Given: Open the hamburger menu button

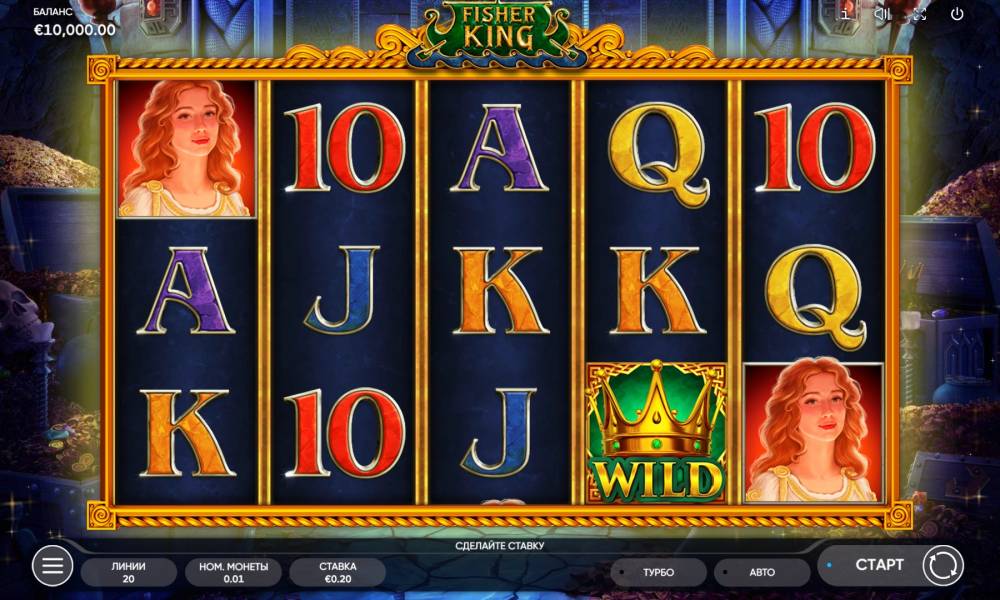Looking at the screenshot, I should (52, 565).
